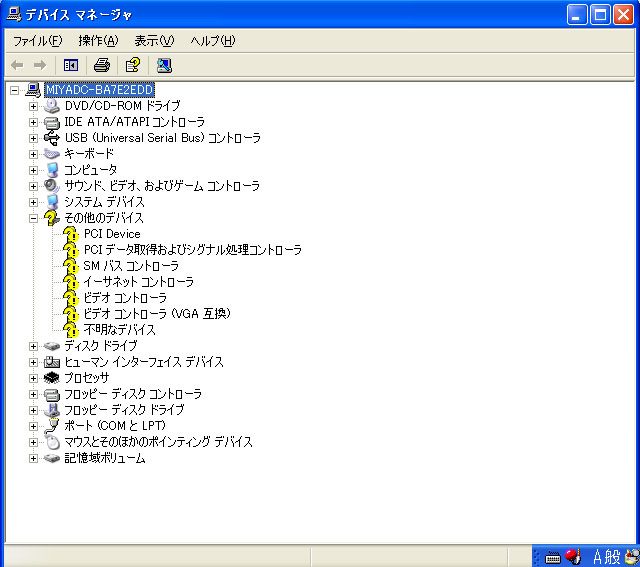Click the IME 般 conversion mode indicator
Image resolution: width=640 pixels, height=567 pixels.
coord(612,557)
